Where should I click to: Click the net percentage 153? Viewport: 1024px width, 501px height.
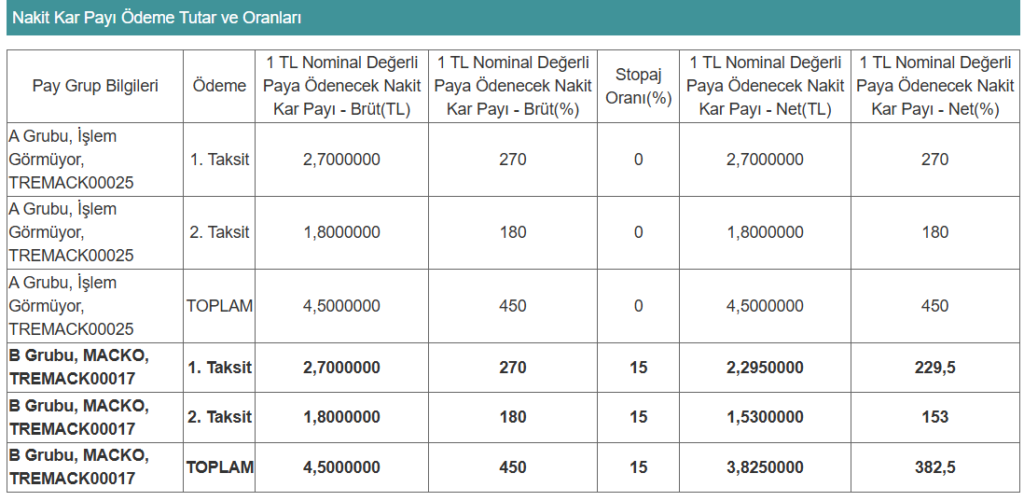(x=935, y=417)
